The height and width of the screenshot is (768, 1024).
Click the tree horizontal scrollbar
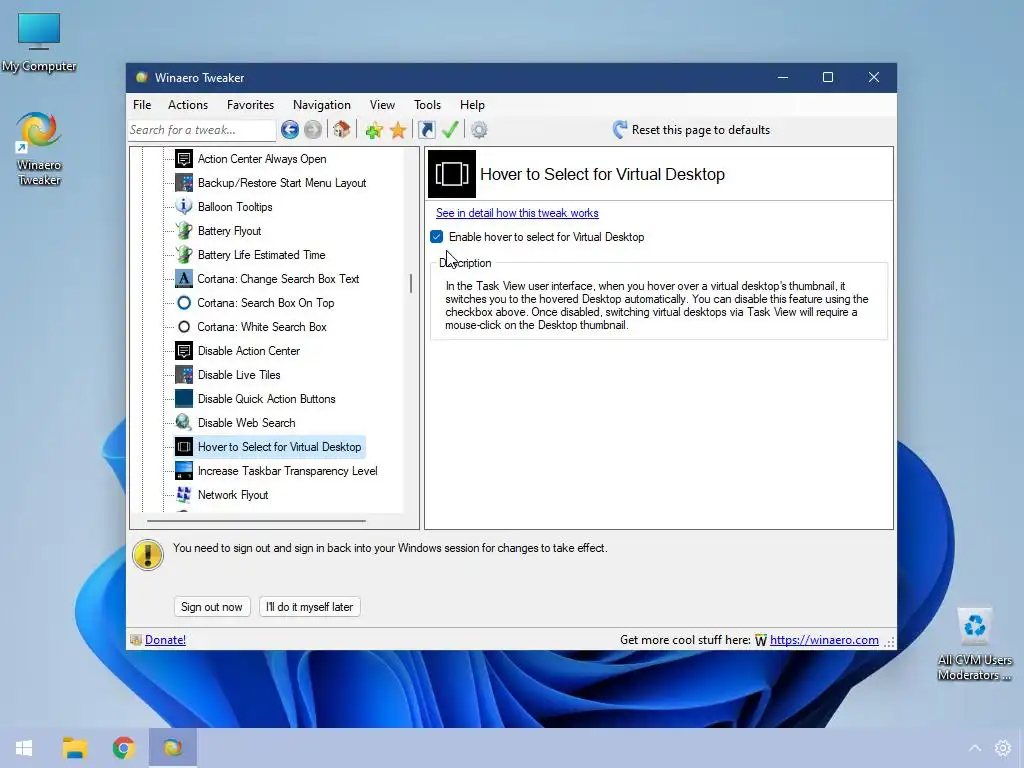pyautogui.click(x=256, y=521)
